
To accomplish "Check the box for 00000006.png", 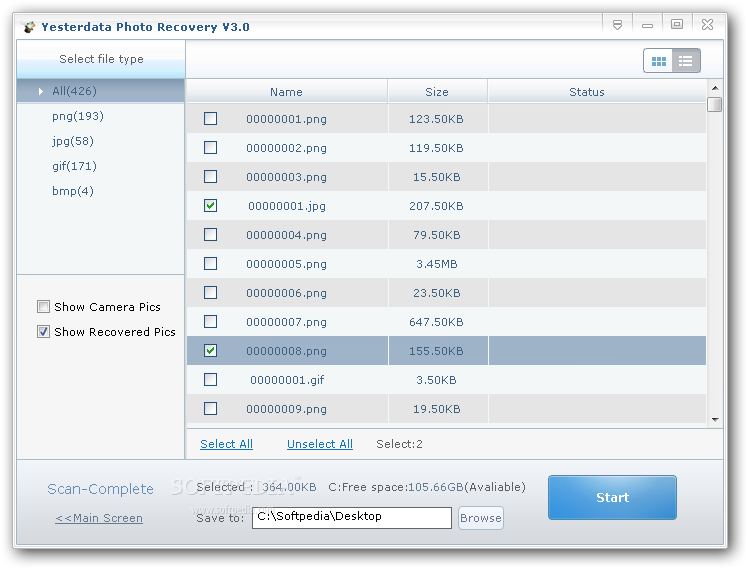I will coord(210,292).
